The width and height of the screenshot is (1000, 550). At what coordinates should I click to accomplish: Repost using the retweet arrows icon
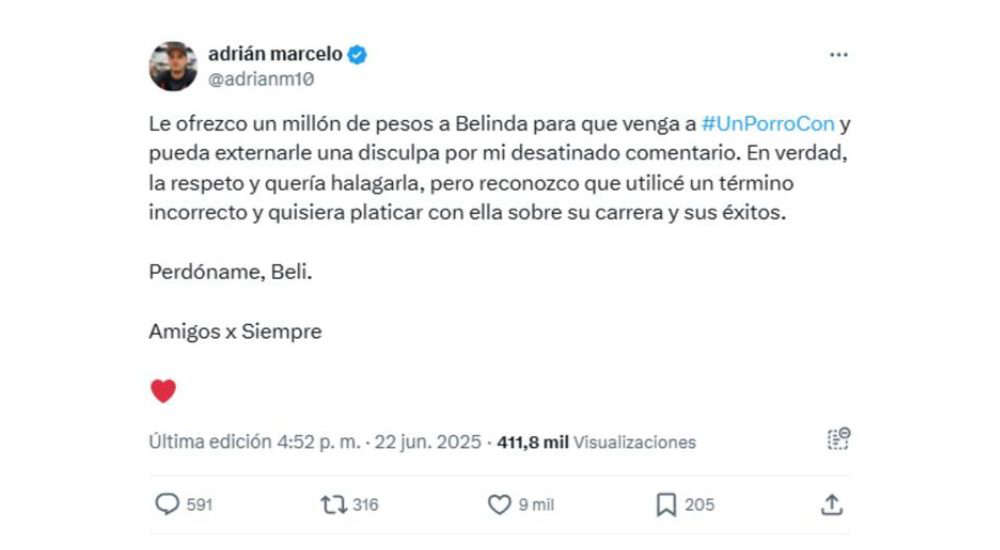click(x=334, y=505)
